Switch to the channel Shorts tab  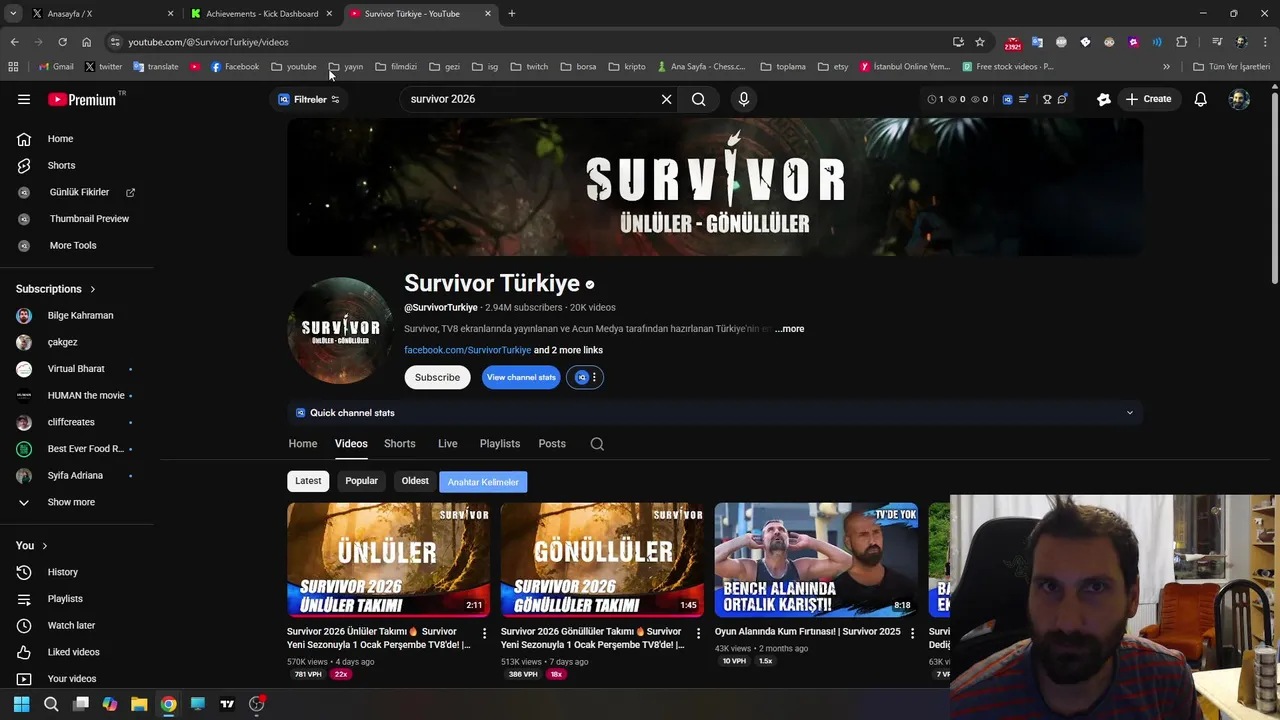pos(399,444)
